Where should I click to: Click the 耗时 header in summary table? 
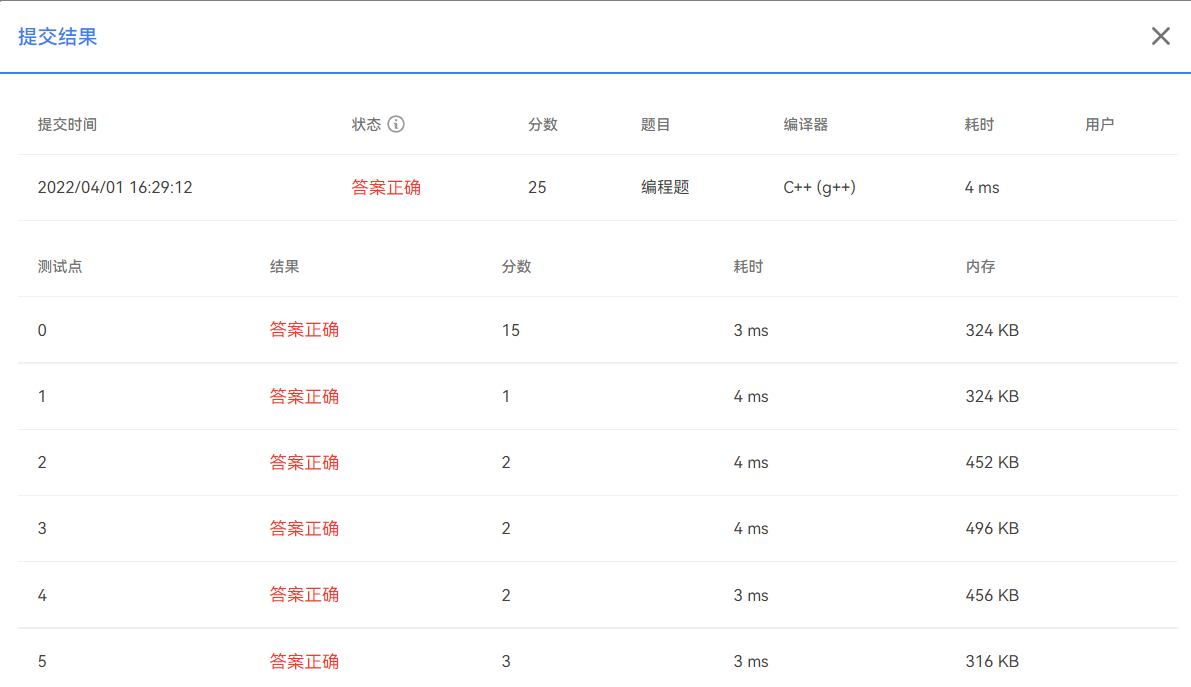point(979,125)
